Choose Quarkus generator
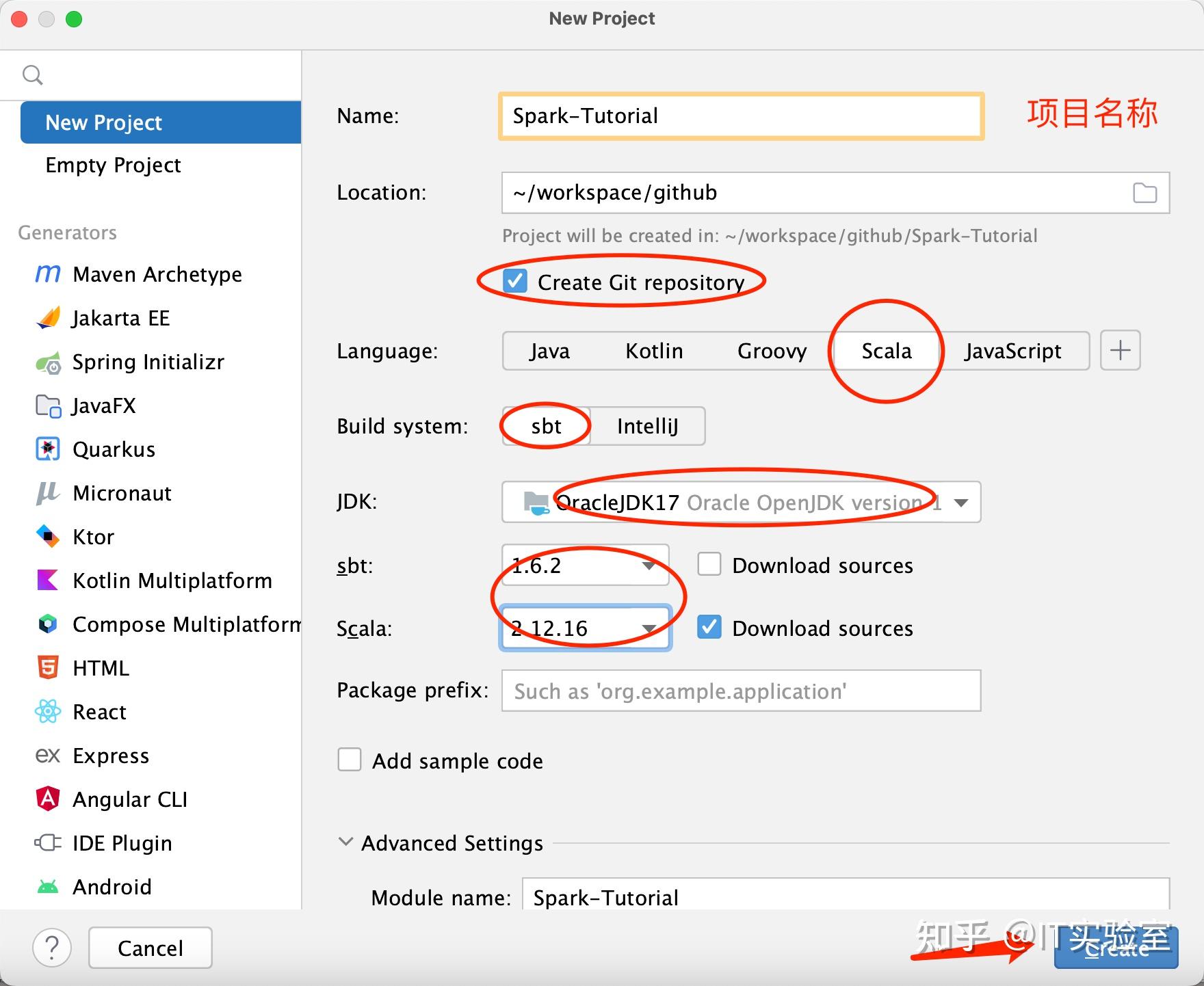Image resolution: width=1204 pixels, height=986 pixels. [x=114, y=449]
